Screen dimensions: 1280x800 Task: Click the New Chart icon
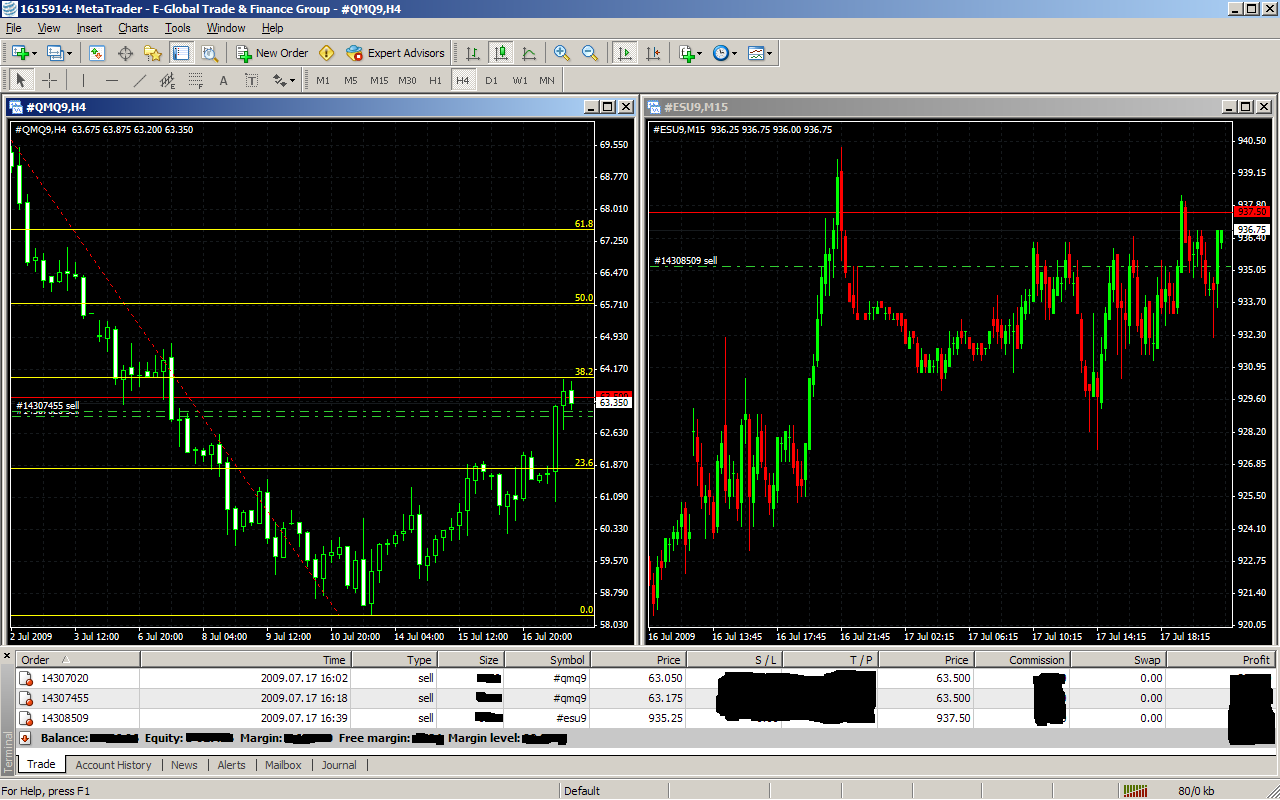point(21,53)
